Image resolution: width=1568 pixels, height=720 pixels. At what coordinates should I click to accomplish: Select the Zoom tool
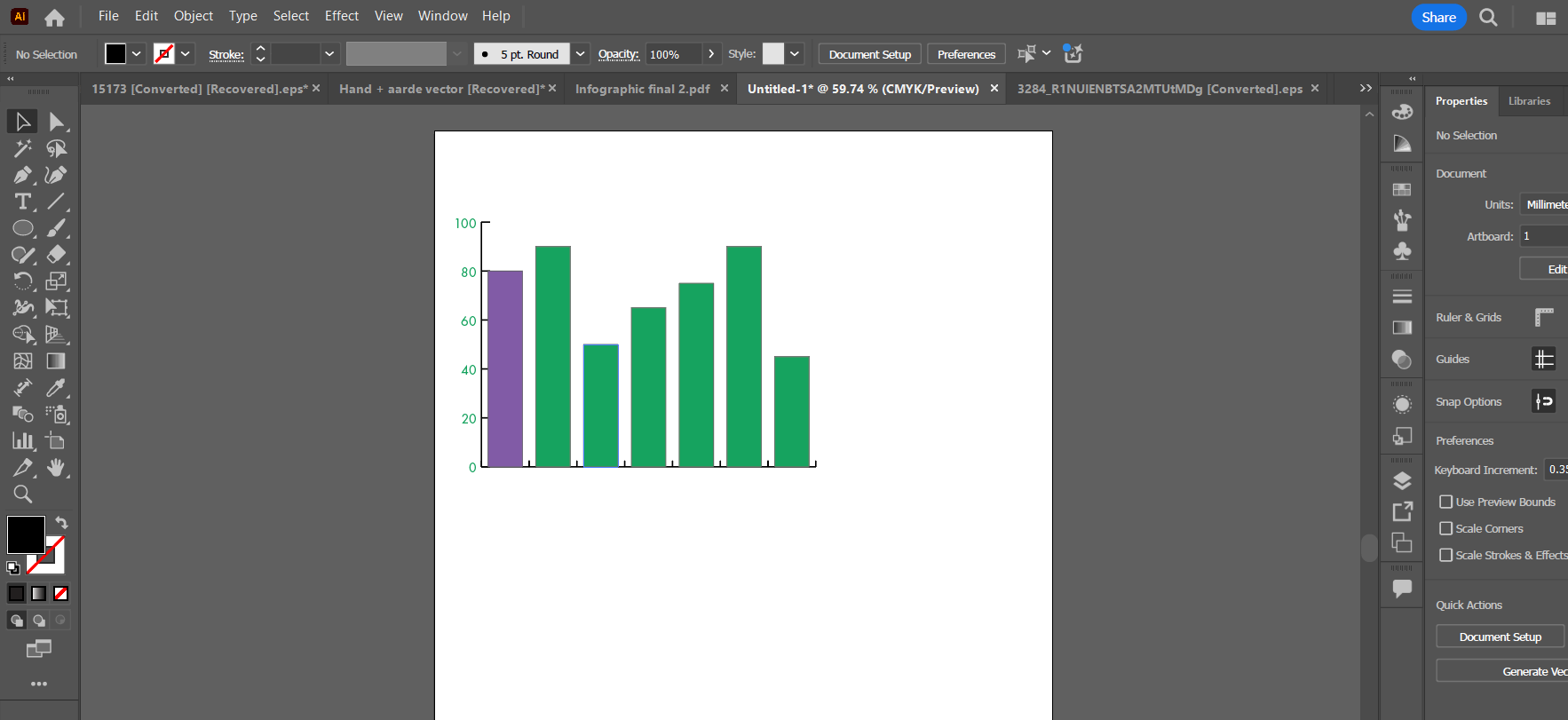(x=22, y=495)
